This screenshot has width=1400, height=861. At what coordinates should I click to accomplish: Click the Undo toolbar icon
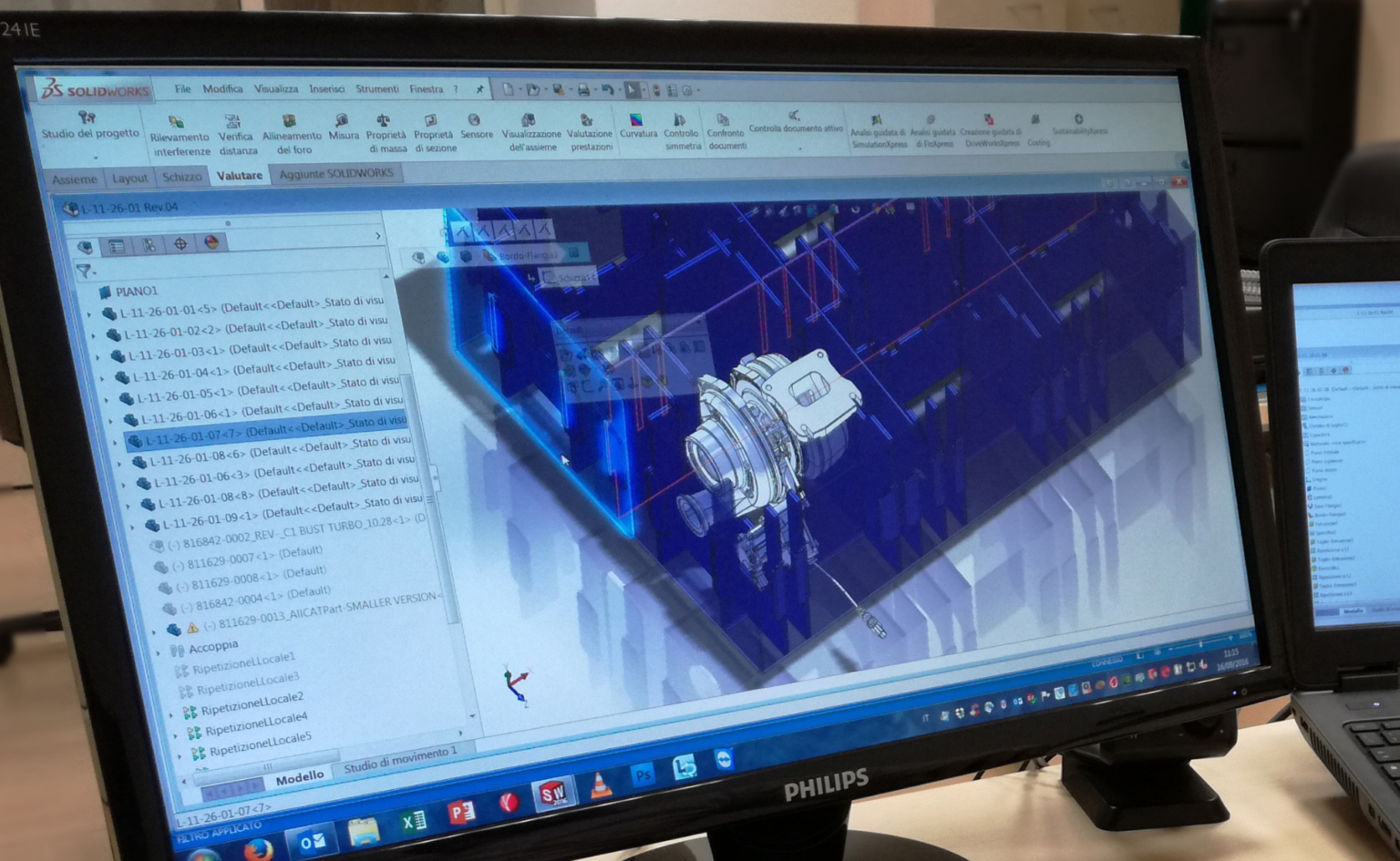tap(607, 89)
